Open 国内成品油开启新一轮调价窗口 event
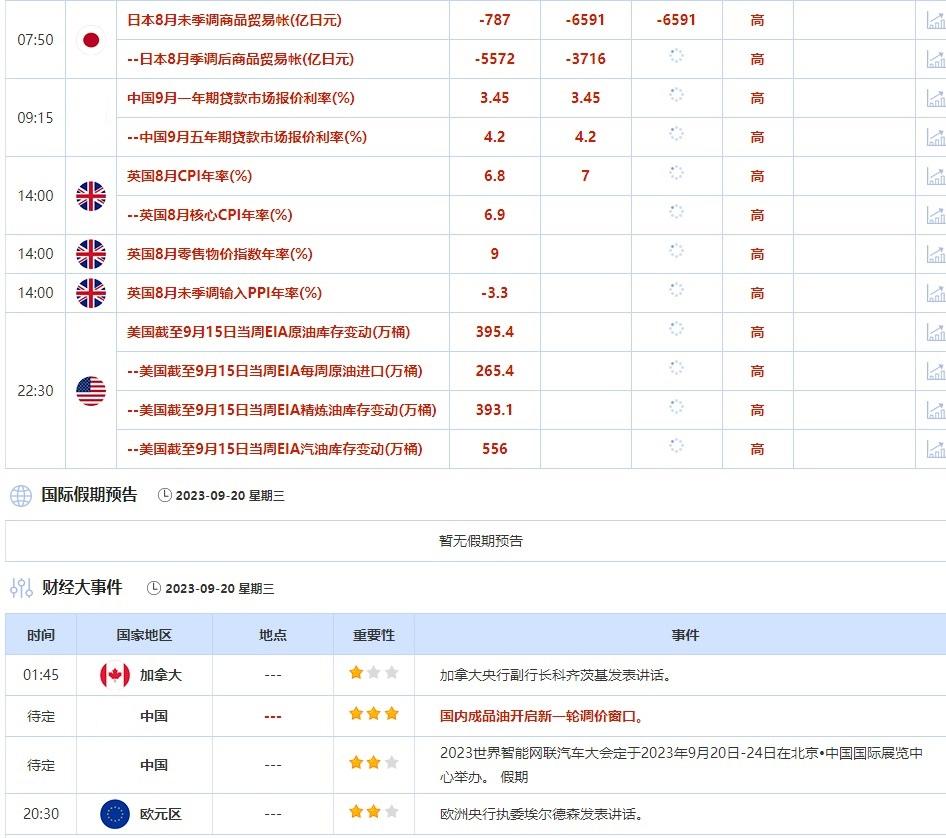Image resolution: width=946 pixels, height=838 pixels. 541,716
